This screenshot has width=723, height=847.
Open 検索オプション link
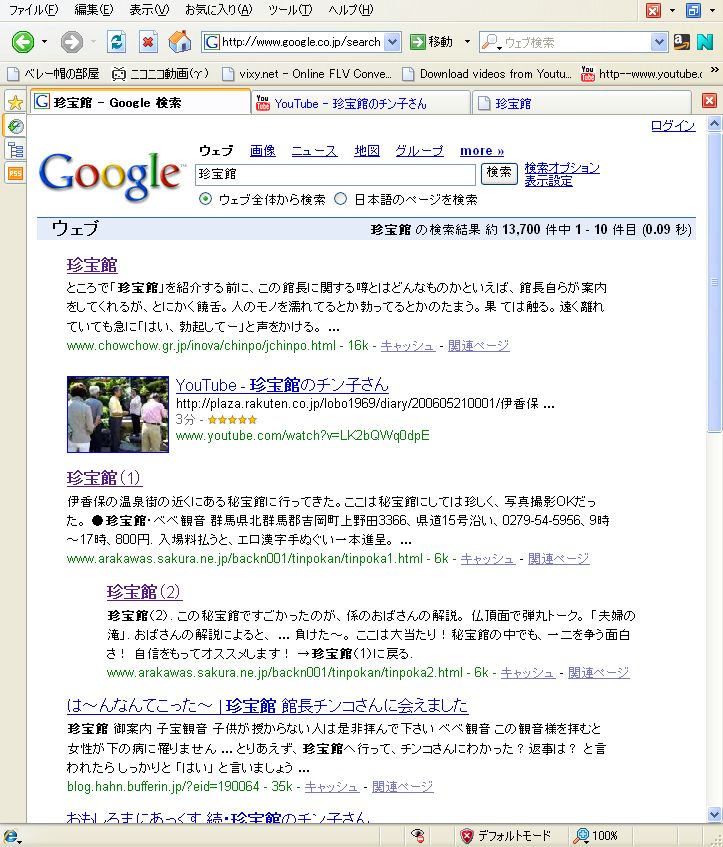coord(562,167)
